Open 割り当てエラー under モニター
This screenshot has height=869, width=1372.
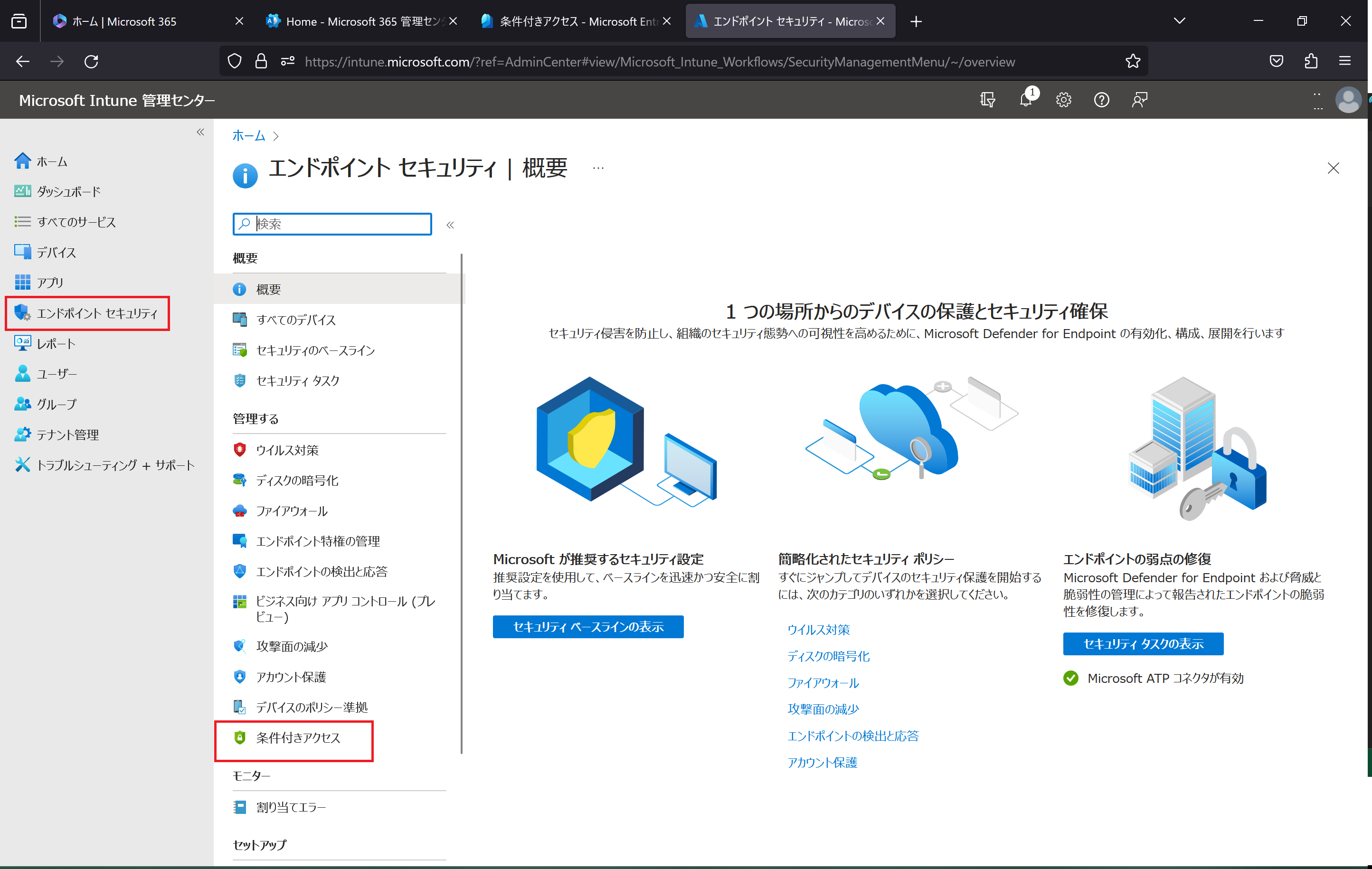pyautogui.click(x=279, y=806)
